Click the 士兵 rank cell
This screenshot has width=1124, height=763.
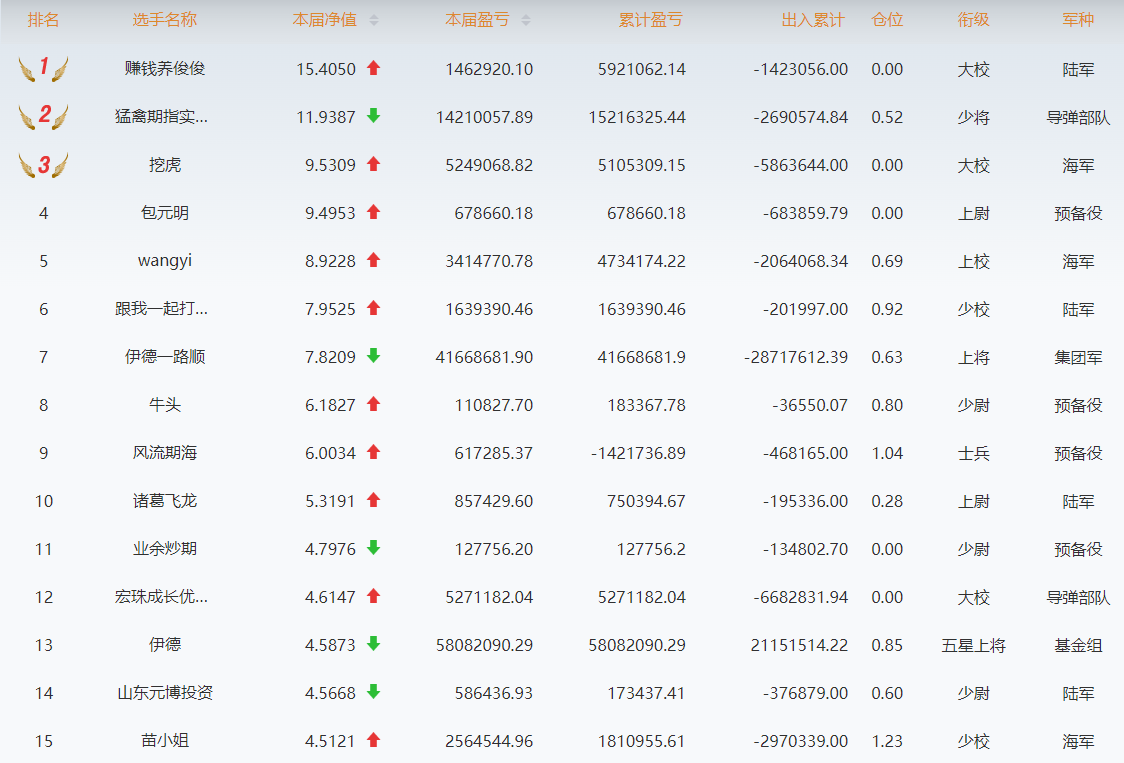tap(973, 454)
